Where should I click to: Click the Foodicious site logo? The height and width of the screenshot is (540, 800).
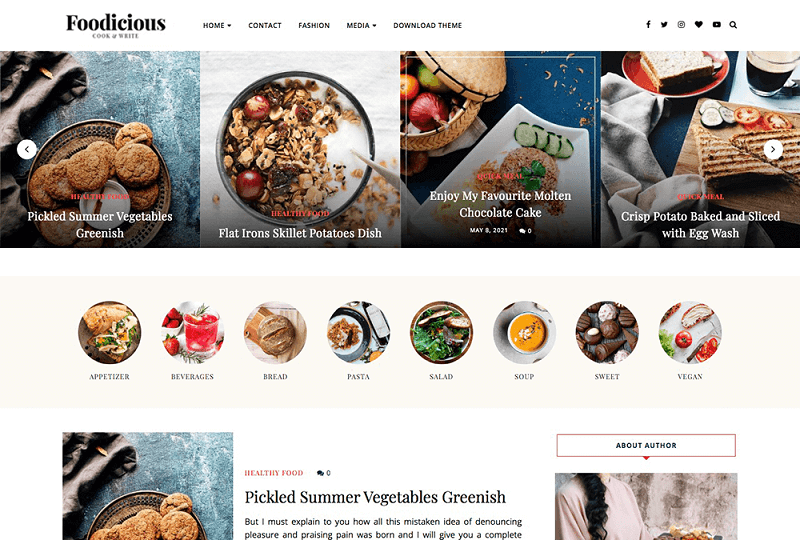click(116, 26)
